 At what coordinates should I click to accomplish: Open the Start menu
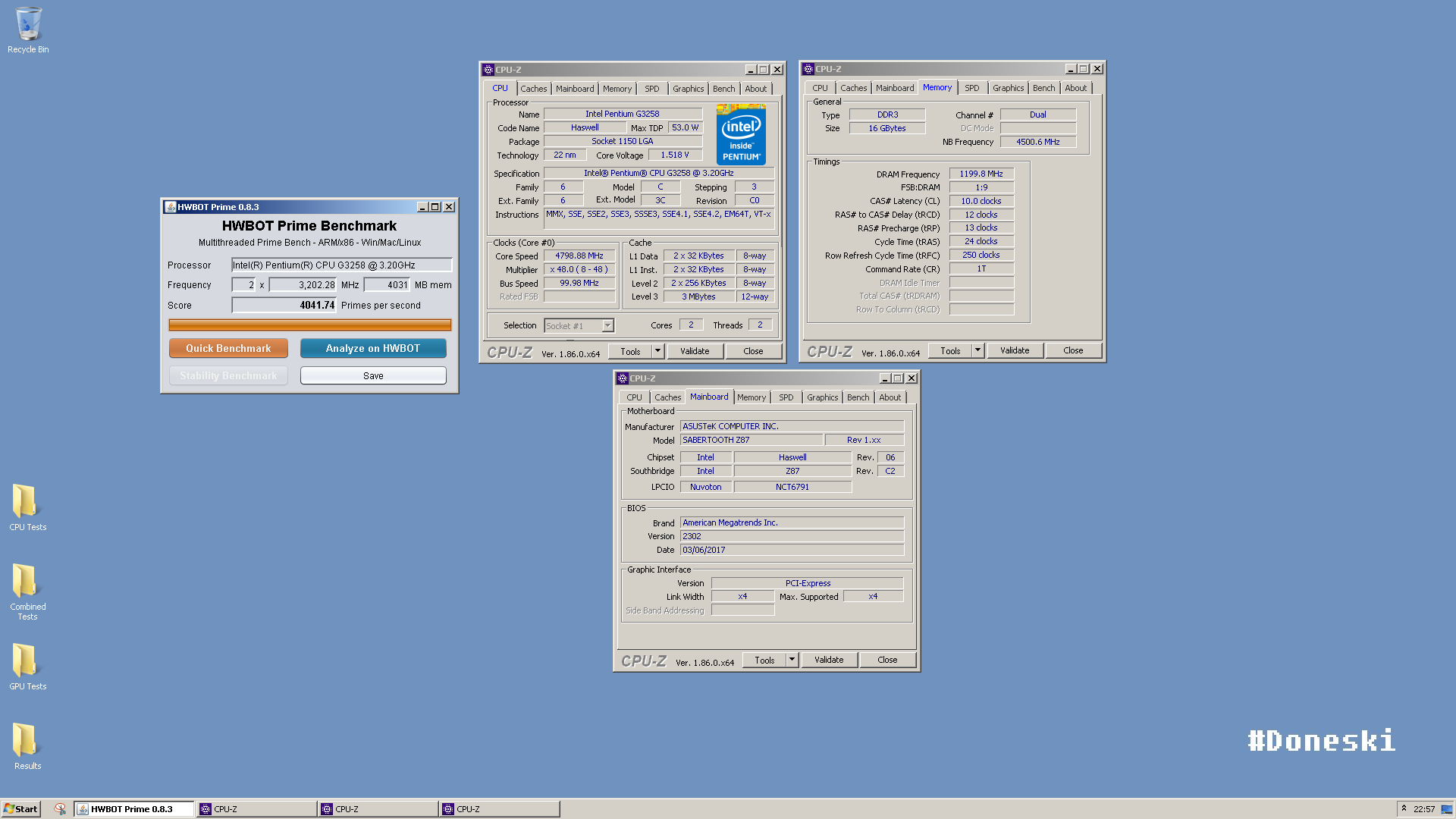[20, 809]
